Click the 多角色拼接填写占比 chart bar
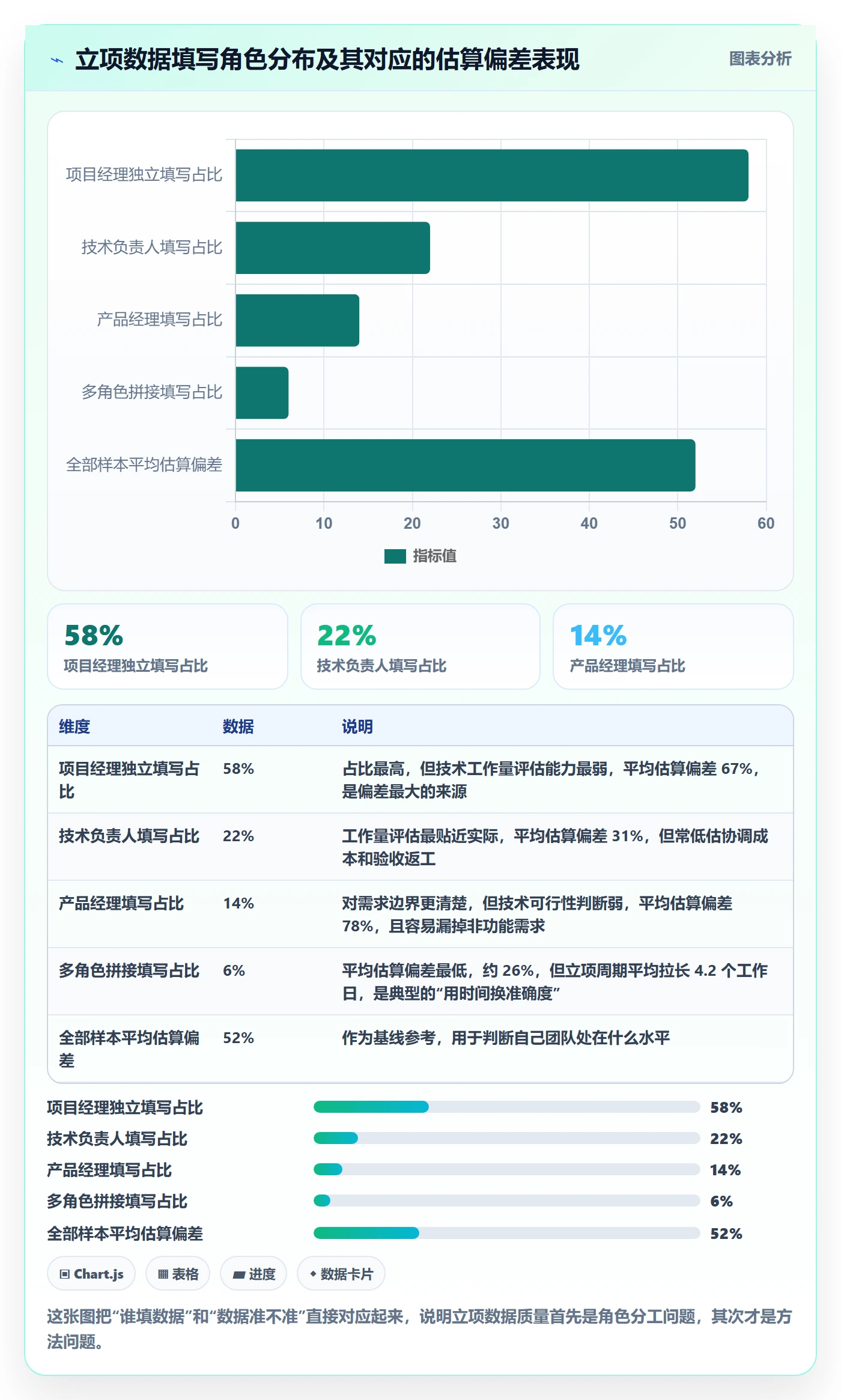The image size is (841, 1400). coord(262,393)
